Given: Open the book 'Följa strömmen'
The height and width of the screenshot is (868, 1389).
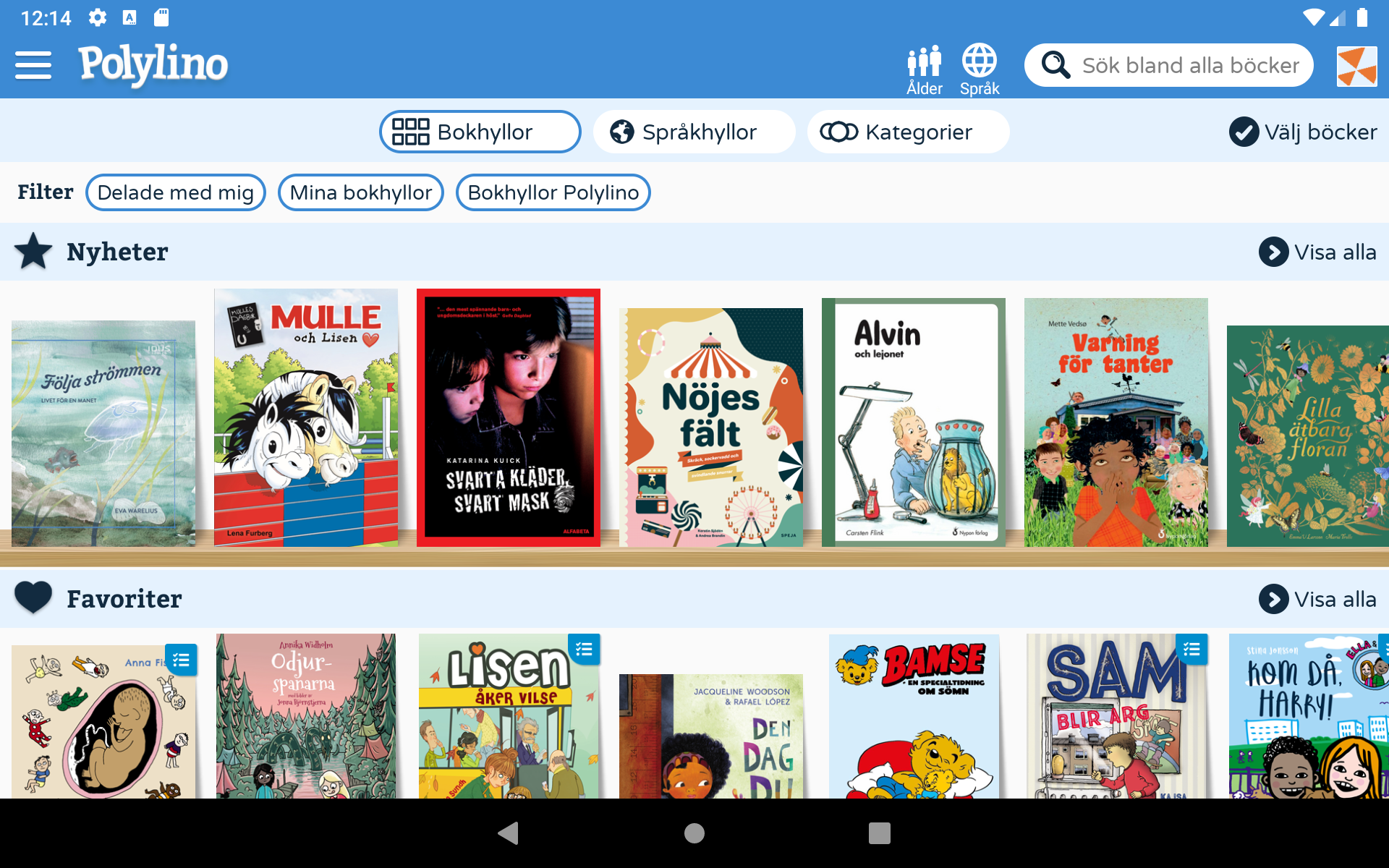Looking at the screenshot, I should click(103, 433).
